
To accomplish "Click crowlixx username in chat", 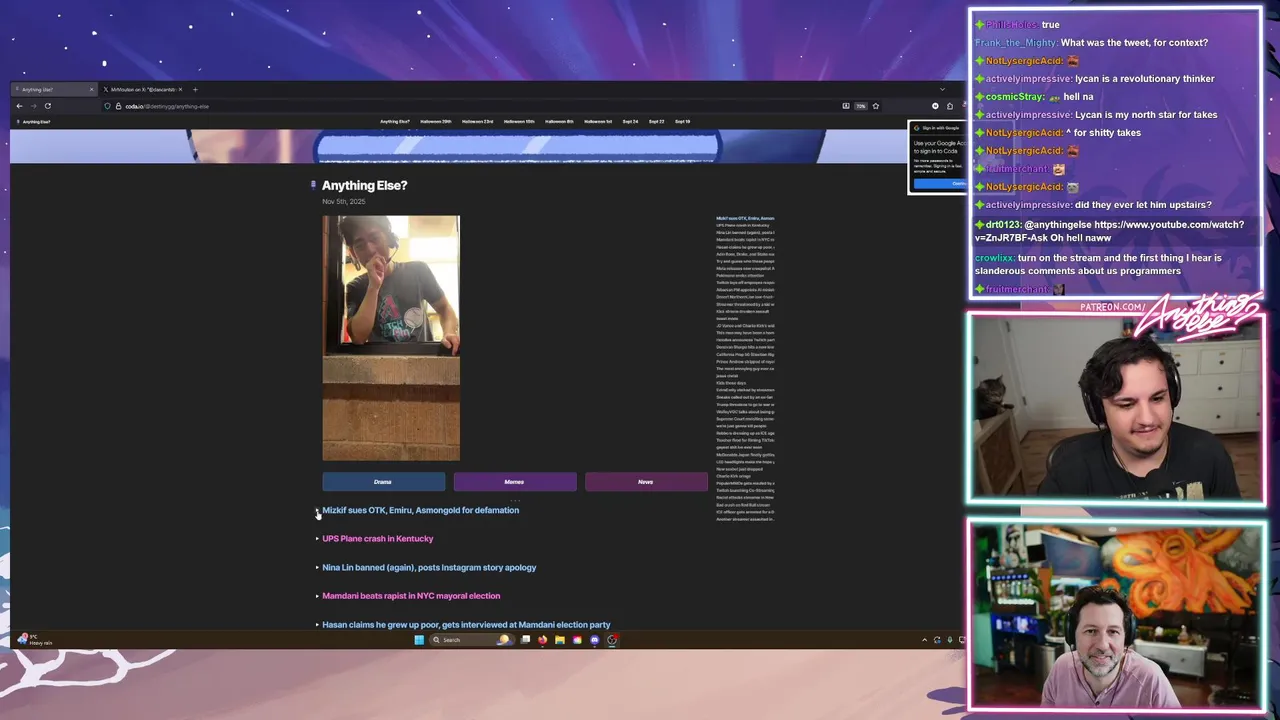I will (994, 258).
